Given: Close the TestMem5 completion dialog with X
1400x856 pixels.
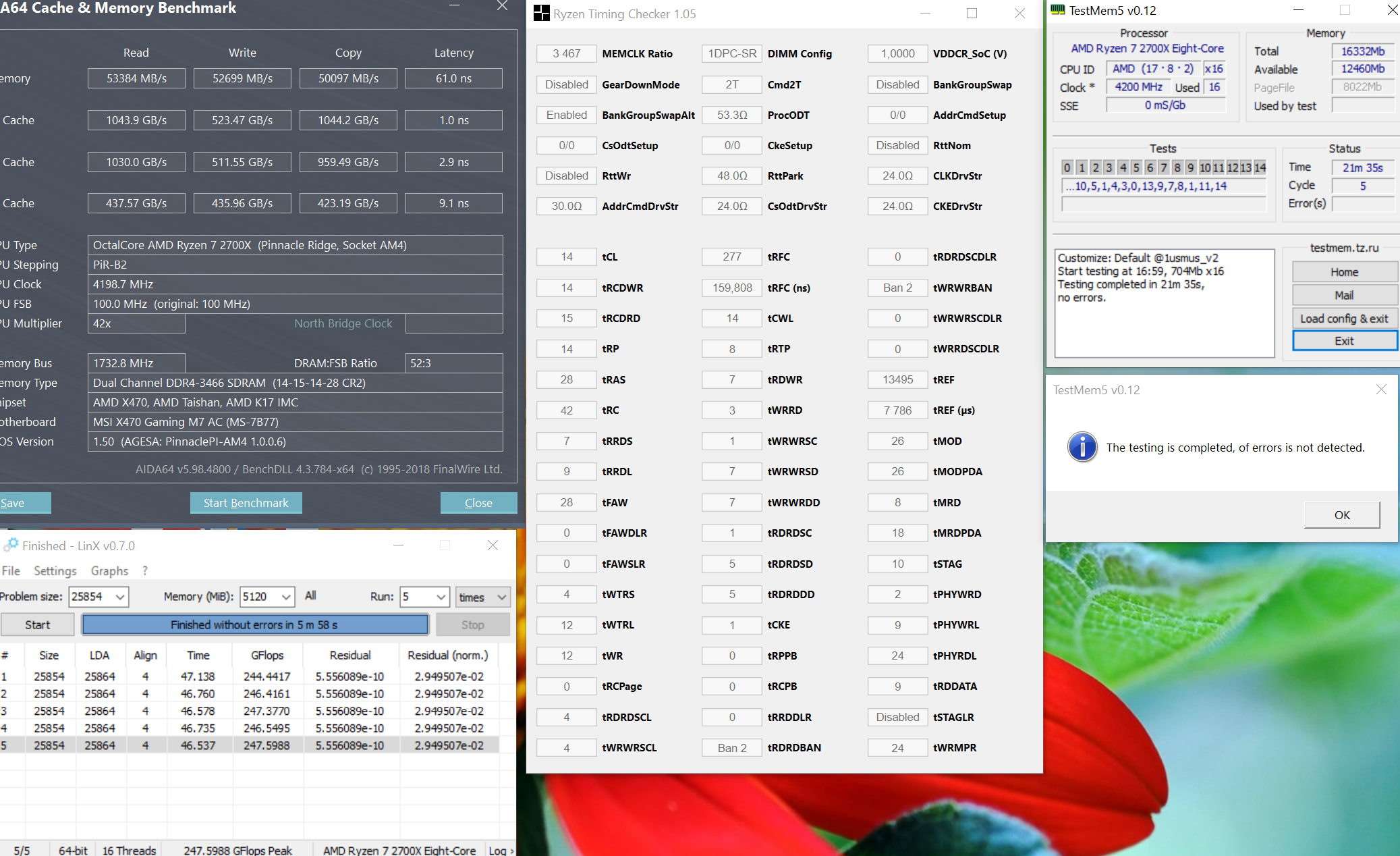Looking at the screenshot, I should [1381, 390].
